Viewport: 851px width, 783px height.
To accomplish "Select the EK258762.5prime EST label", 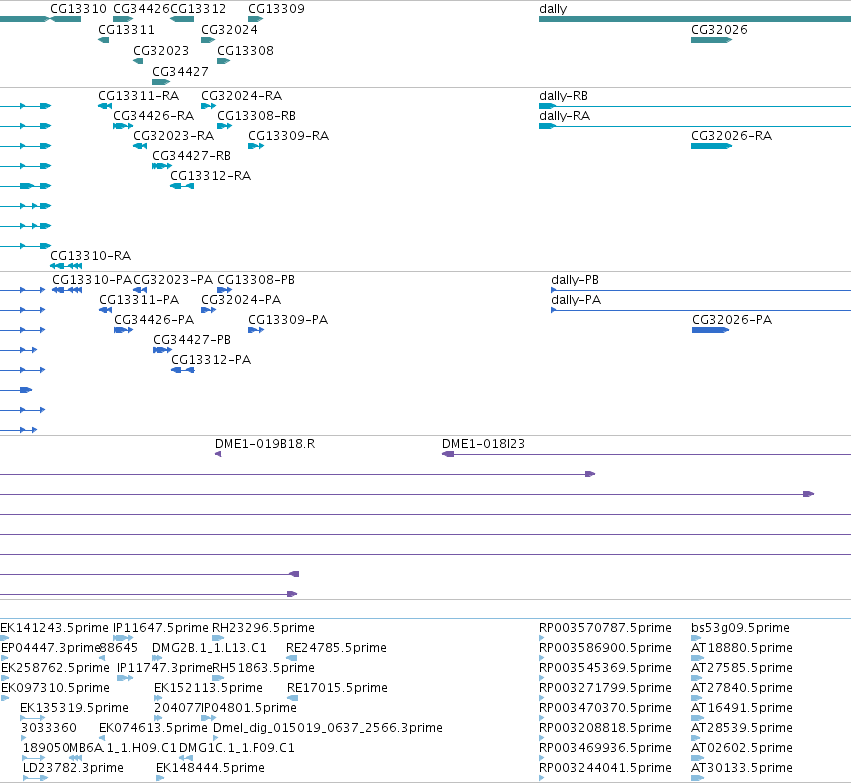I will [x=55, y=668].
